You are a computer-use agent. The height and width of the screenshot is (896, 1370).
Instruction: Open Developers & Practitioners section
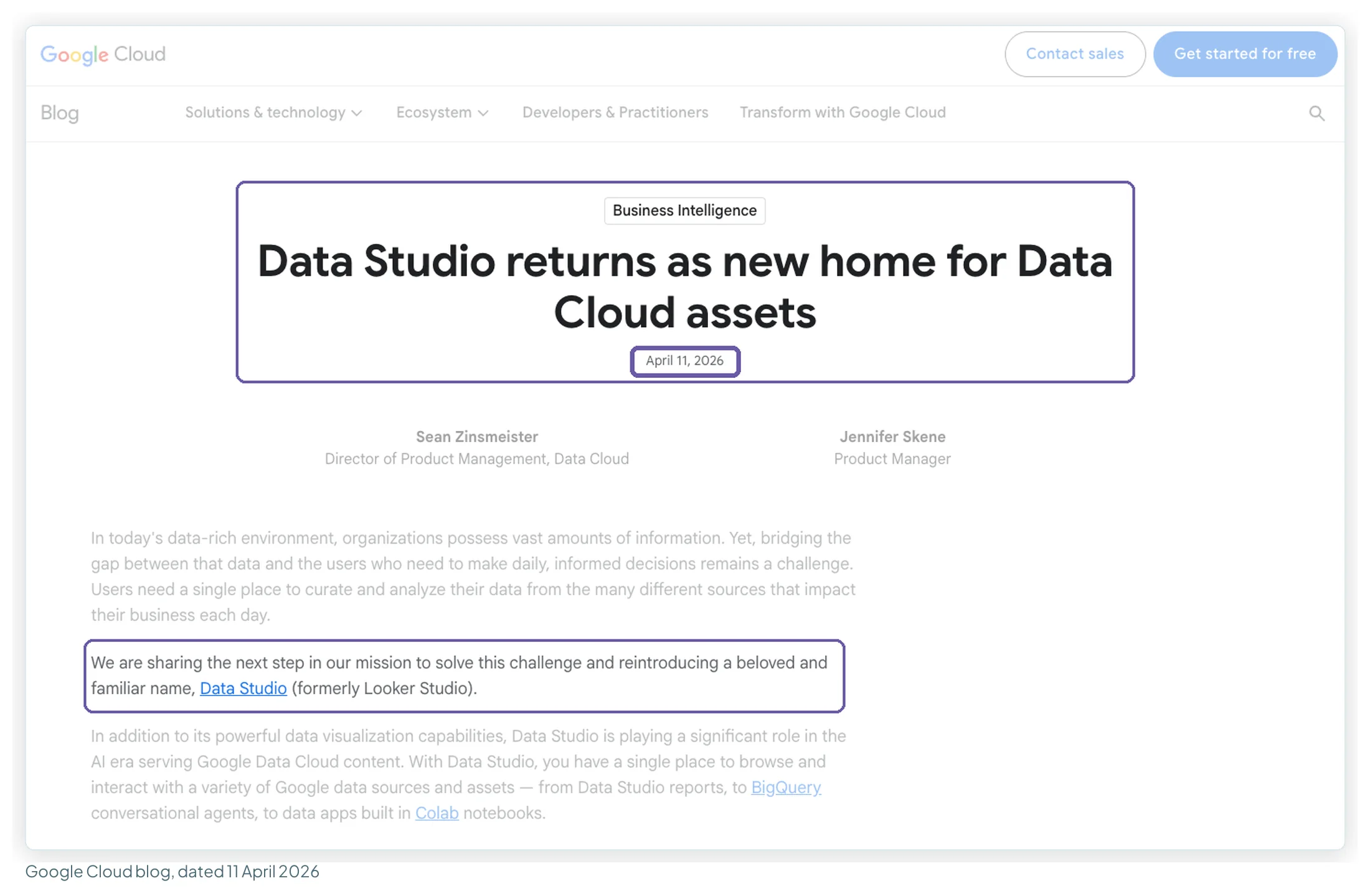[x=615, y=113]
